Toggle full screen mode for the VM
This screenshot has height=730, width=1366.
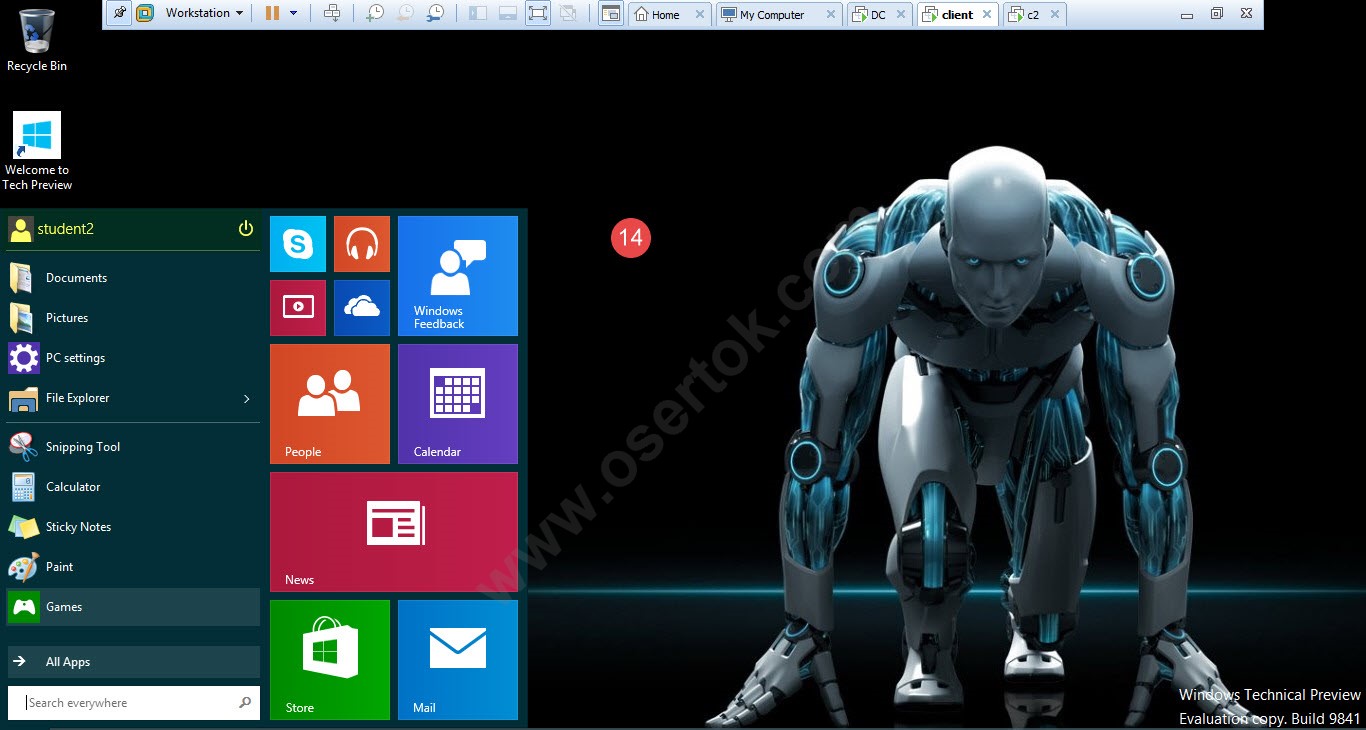click(537, 14)
